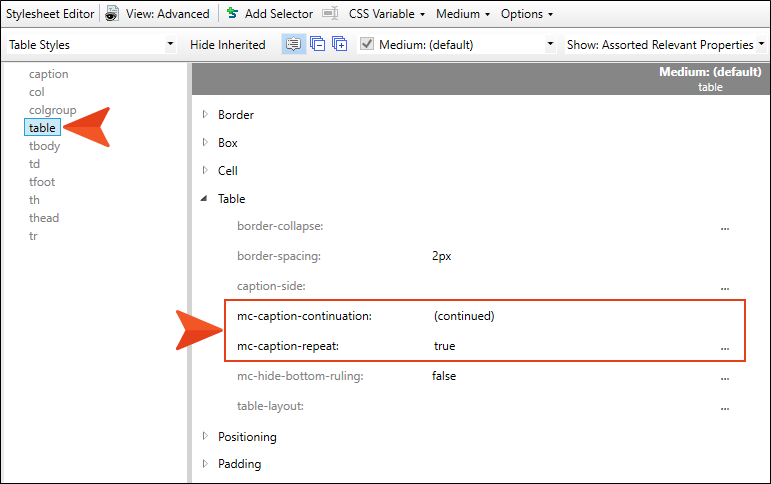Click the Add Selector plus icon
The height and width of the screenshot is (484, 771).
click(232, 14)
